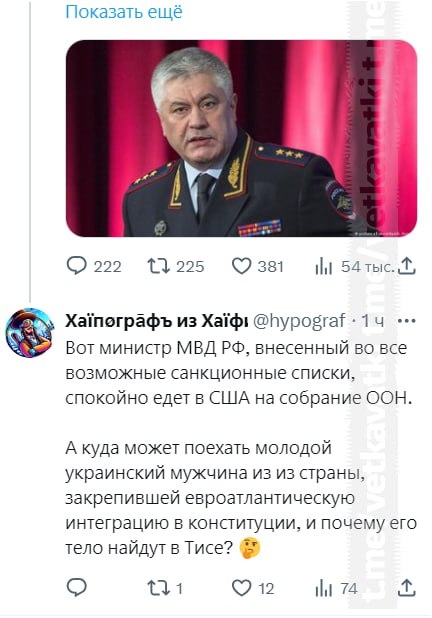This screenshot has width=432, height=618.
Task: Like the top post with 381 likes
Action: click(257, 266)
